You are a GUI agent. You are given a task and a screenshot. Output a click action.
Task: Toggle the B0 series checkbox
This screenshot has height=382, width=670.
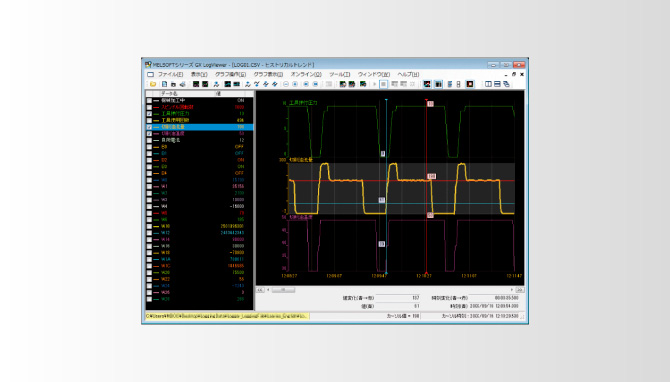(x=149, y=147)
